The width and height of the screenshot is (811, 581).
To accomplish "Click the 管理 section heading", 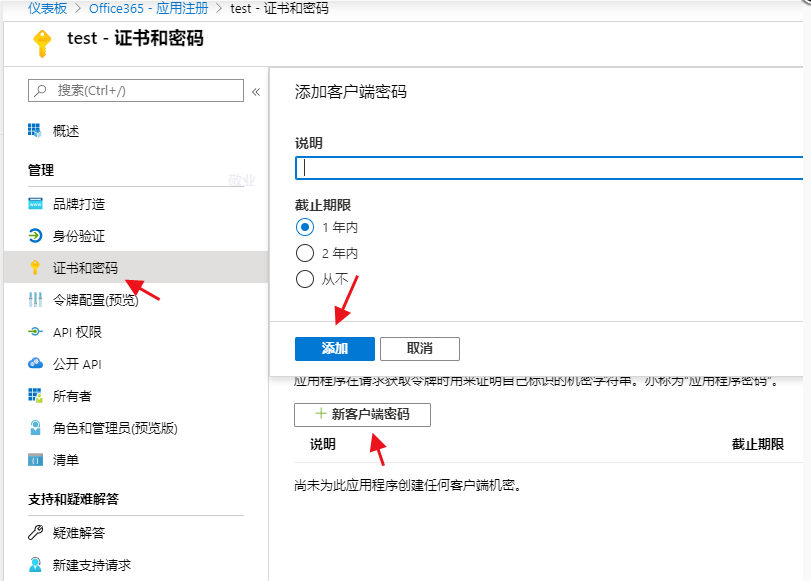I will (x=41, y=170).
